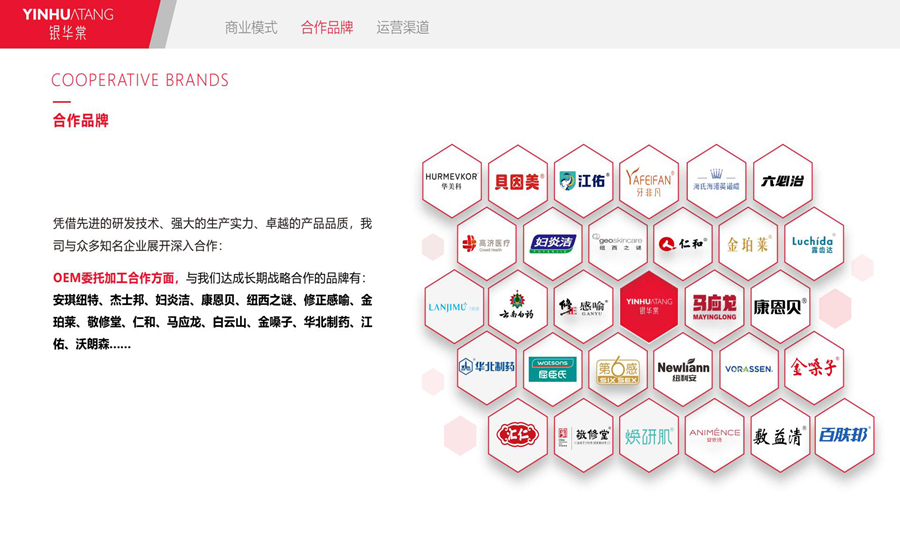Select the geoskincare 纽西之谜 hexagon

(618, 244)
